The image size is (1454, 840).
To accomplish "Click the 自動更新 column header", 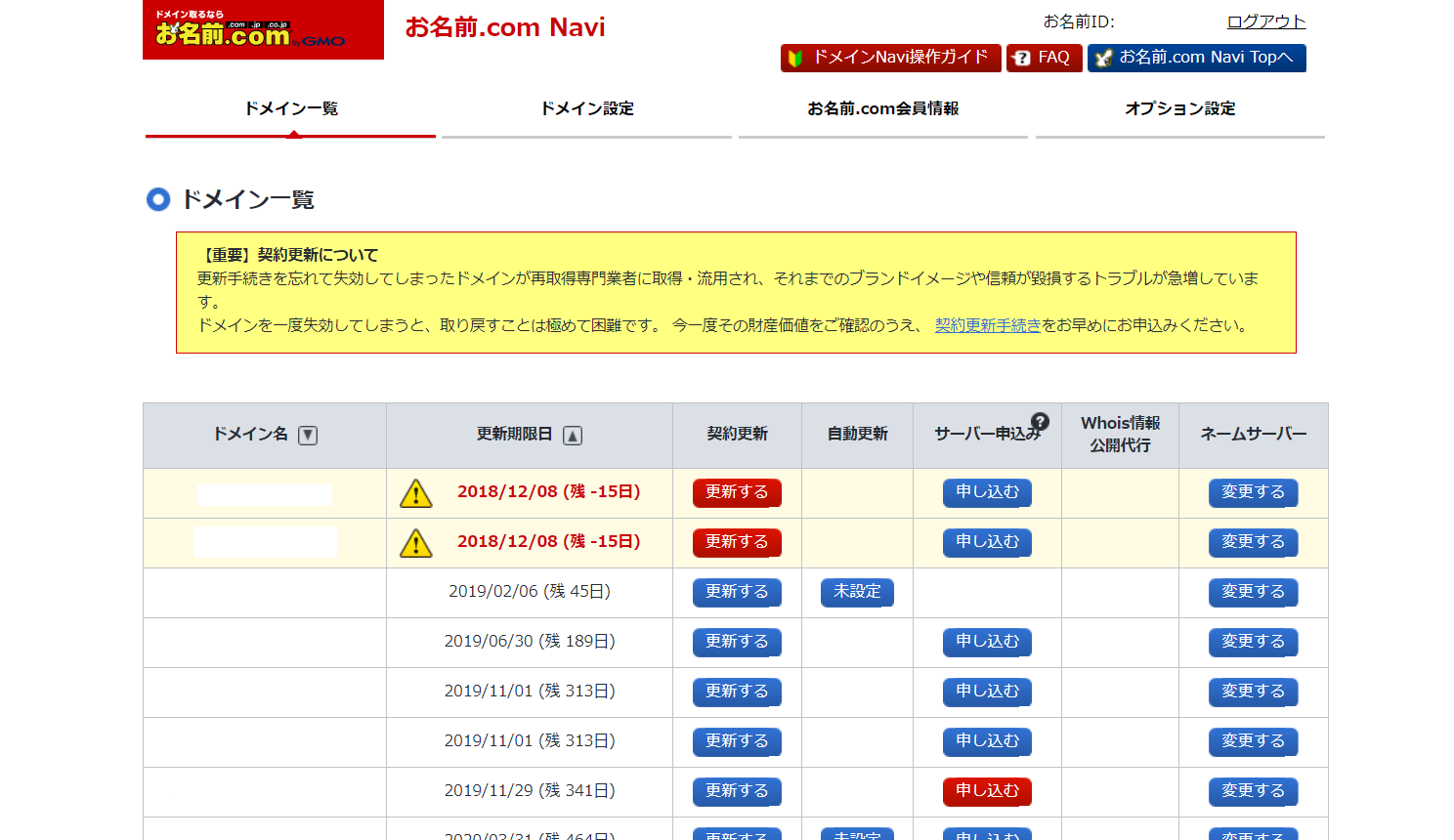I will click(858, 435).
